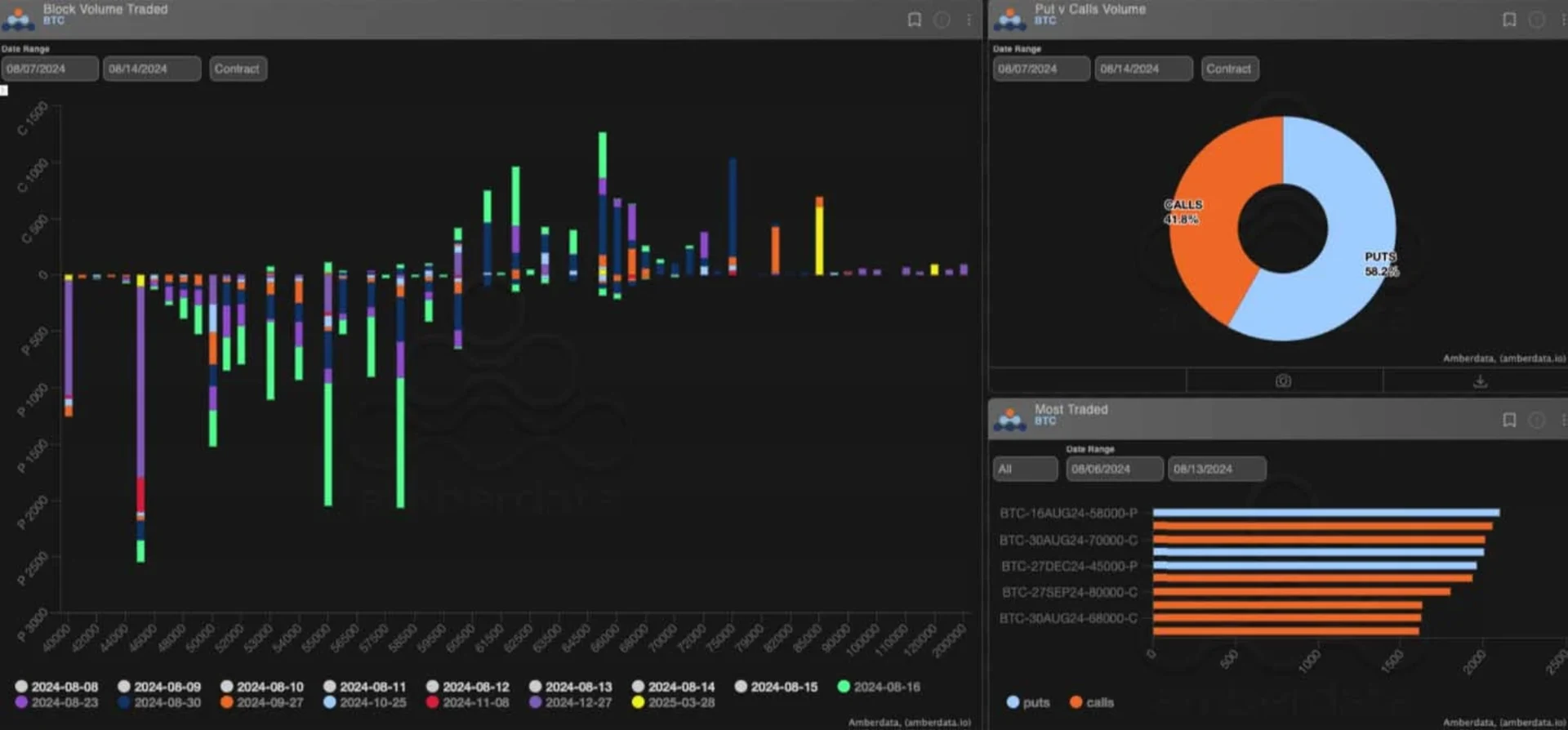This screenshot has width=1568, height=730.
Task: Toggle the 2024-08-15 legend series
Action: tap(777, 687)
